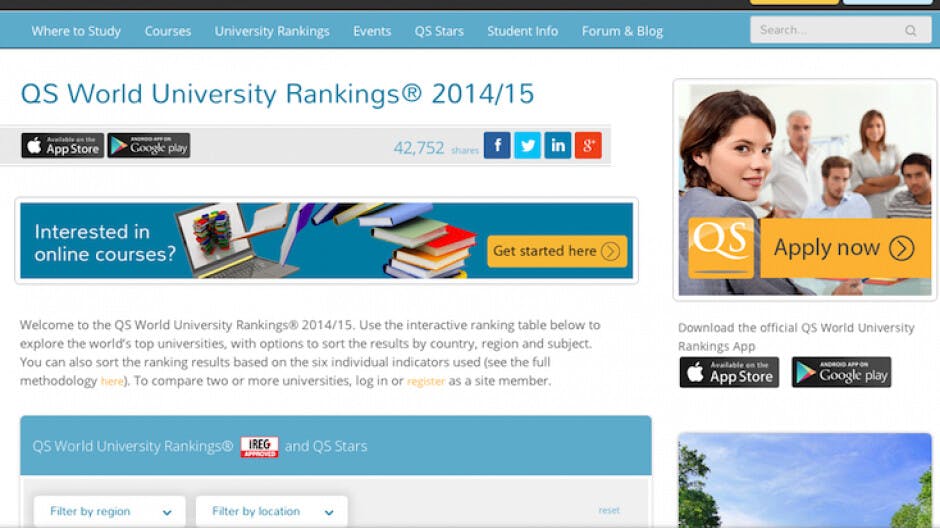
Task: Tap the App Store badge under page title
Action: (62, 146)
